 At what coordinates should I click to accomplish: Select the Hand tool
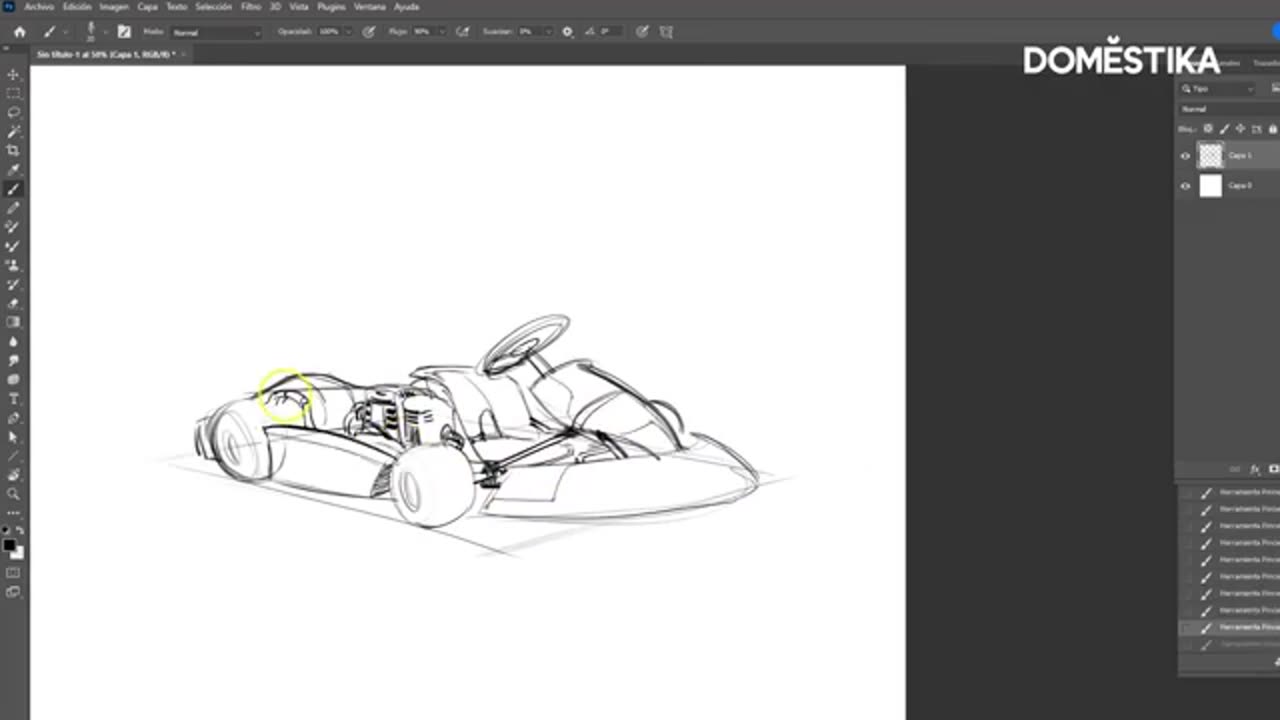(13, 475)
